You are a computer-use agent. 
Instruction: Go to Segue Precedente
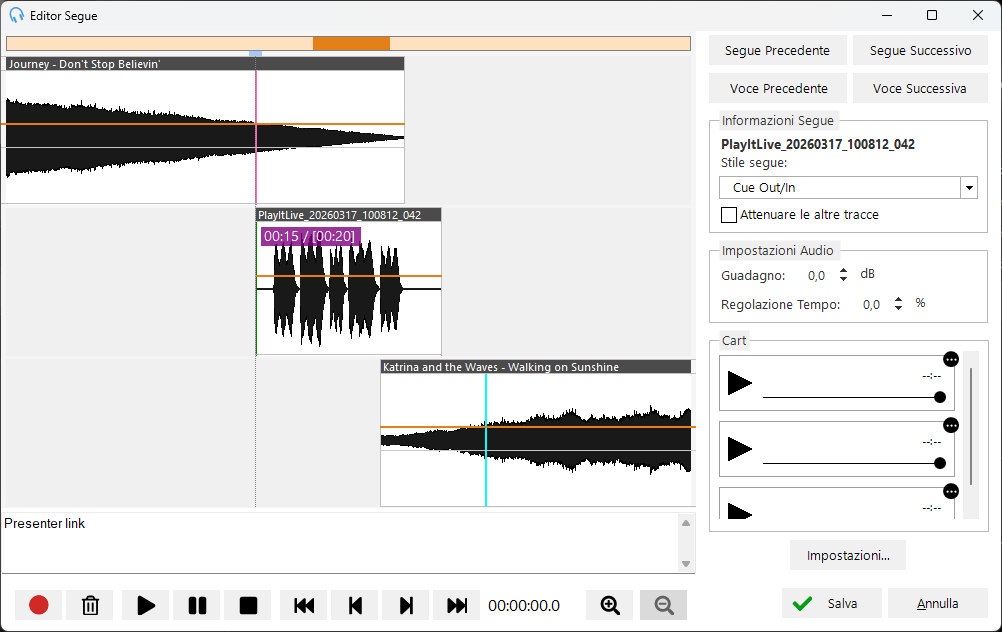778,50
